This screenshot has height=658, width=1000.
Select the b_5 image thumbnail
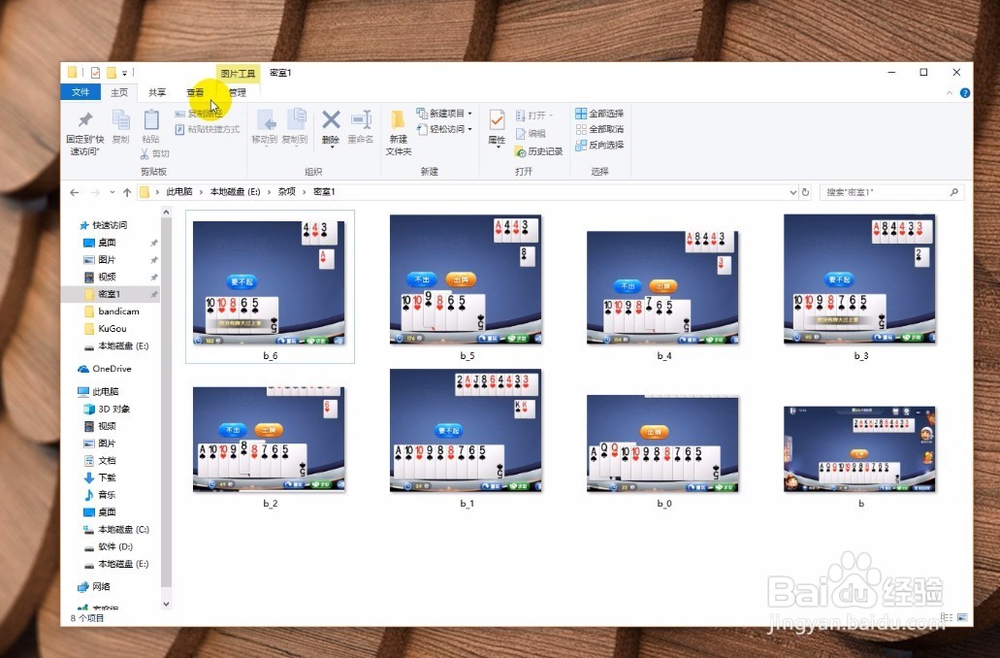[x=466, y=280]
